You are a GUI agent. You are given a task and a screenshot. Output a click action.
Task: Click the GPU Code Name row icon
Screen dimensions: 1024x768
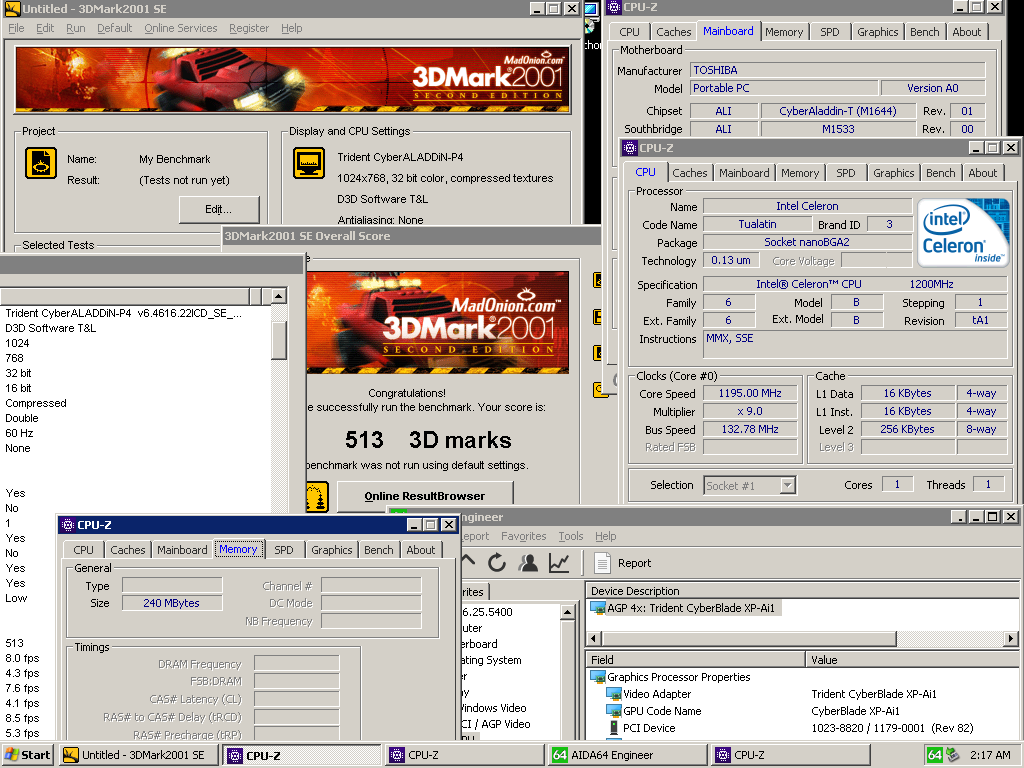pos(614,711)
